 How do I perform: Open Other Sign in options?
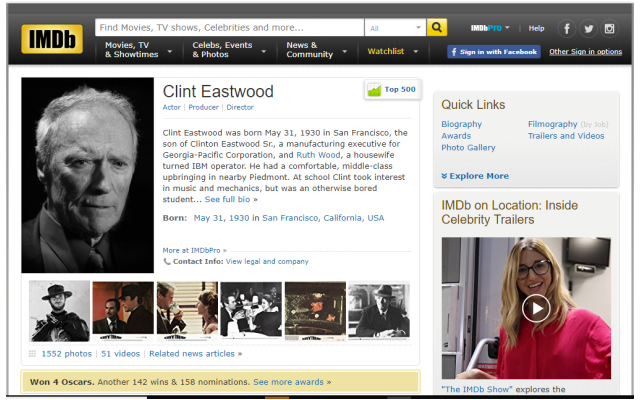(585, 51)
